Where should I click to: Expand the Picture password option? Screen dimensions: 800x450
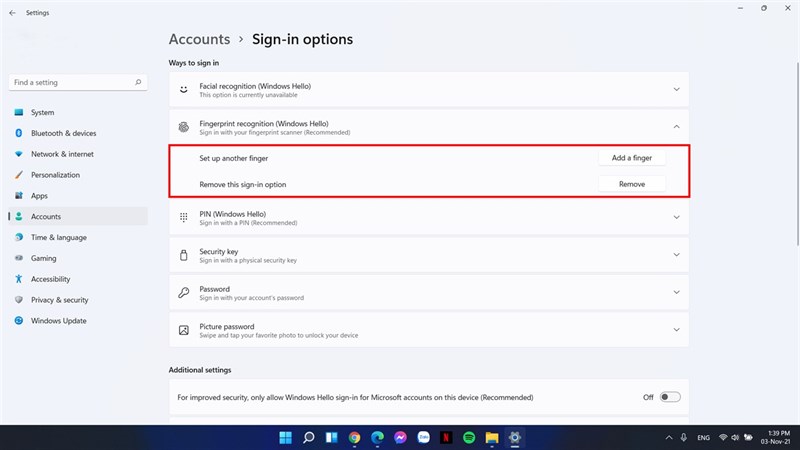pos(676,330)
